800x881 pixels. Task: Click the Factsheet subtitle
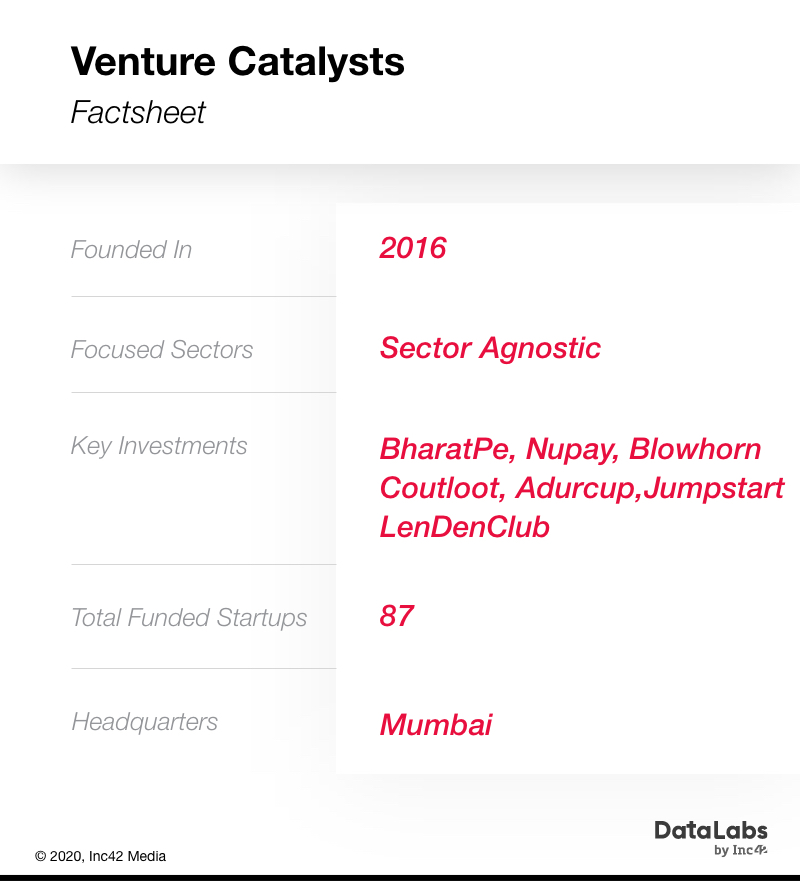[x=138, y=112]
